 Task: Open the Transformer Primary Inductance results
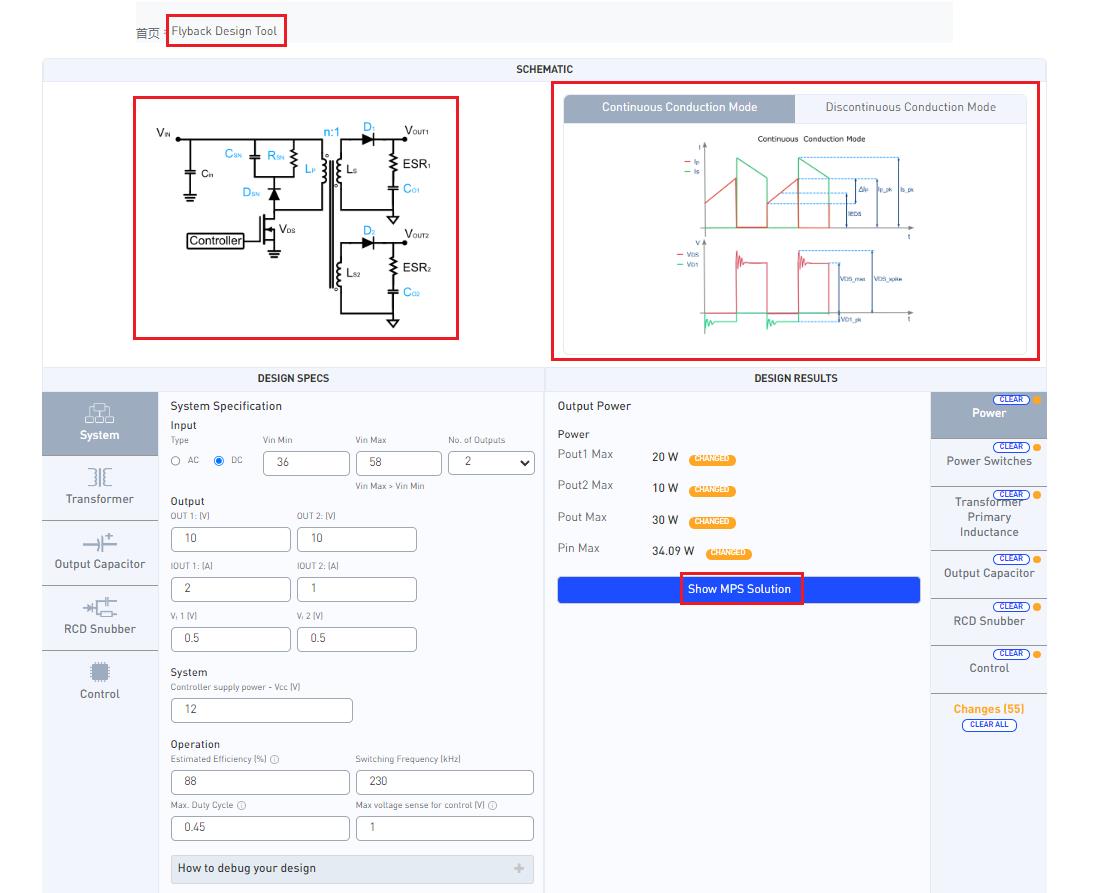(988, 518)
